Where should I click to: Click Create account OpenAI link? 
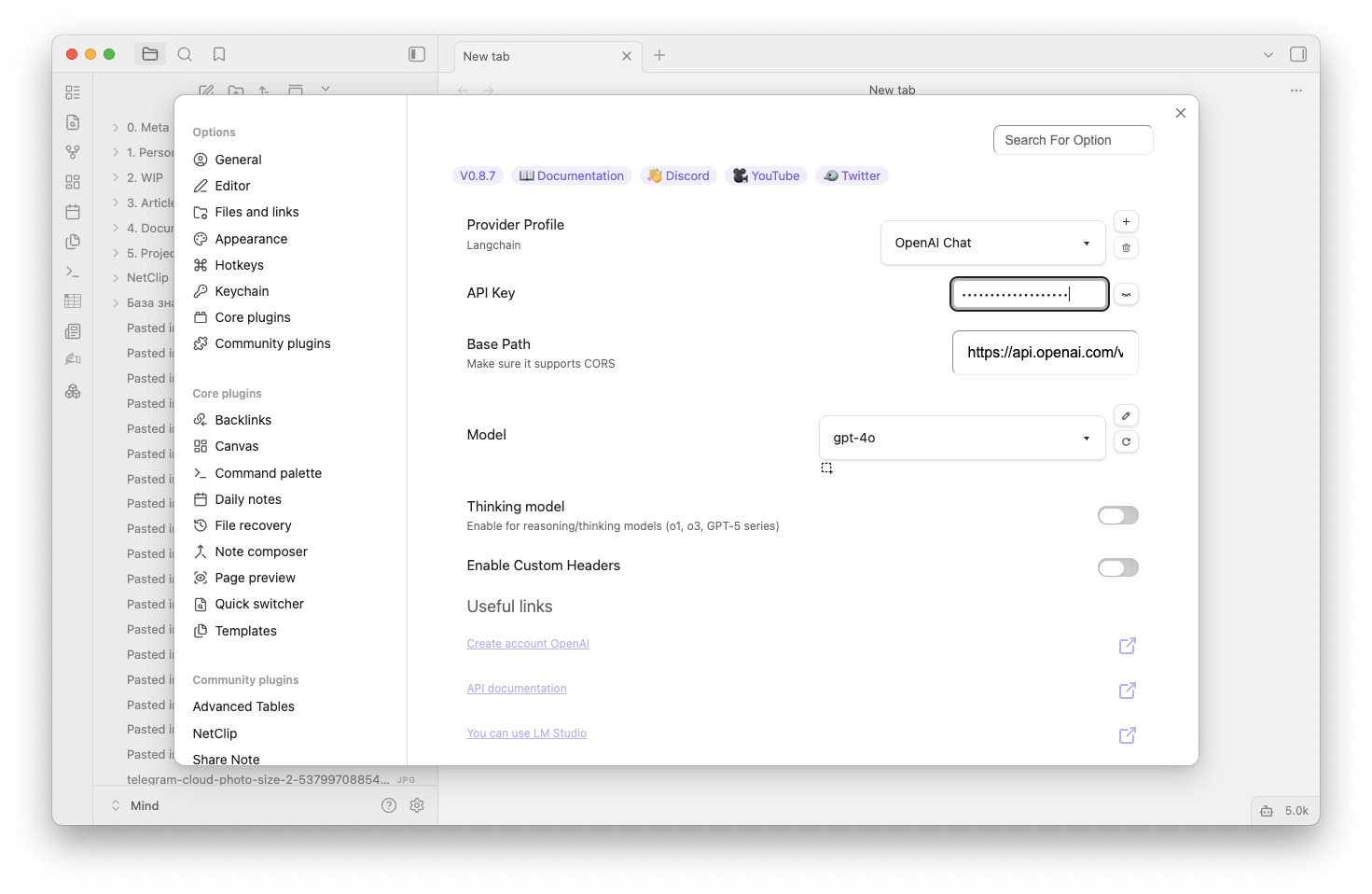tap(528, 644)
